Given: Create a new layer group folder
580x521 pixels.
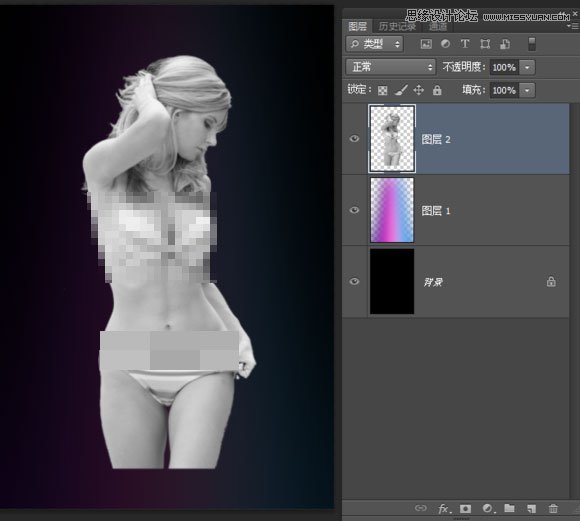Looking at the screenshot, I should pos(509,508).
